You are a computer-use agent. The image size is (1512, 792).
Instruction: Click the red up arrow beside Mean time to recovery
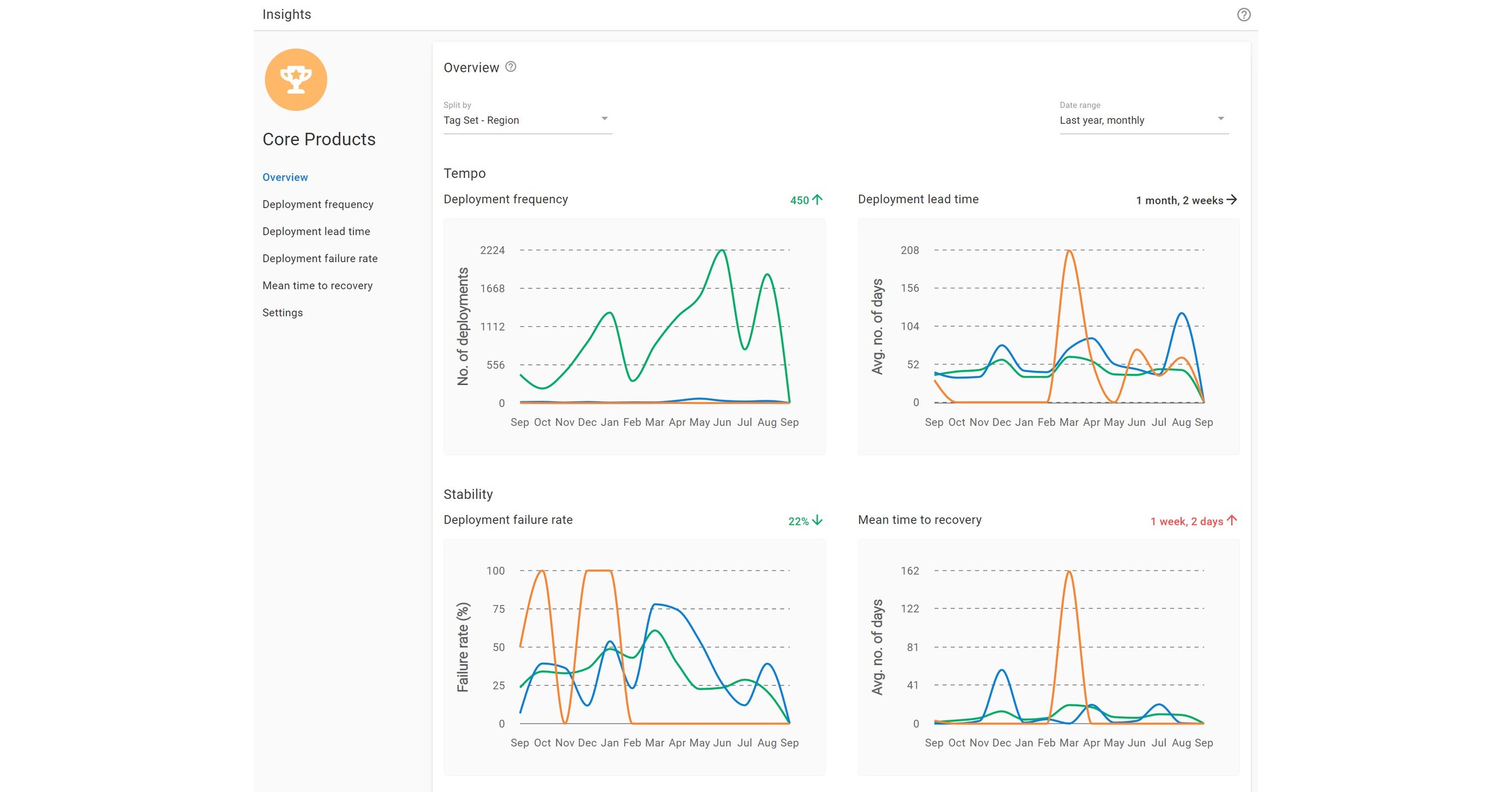1232,520
